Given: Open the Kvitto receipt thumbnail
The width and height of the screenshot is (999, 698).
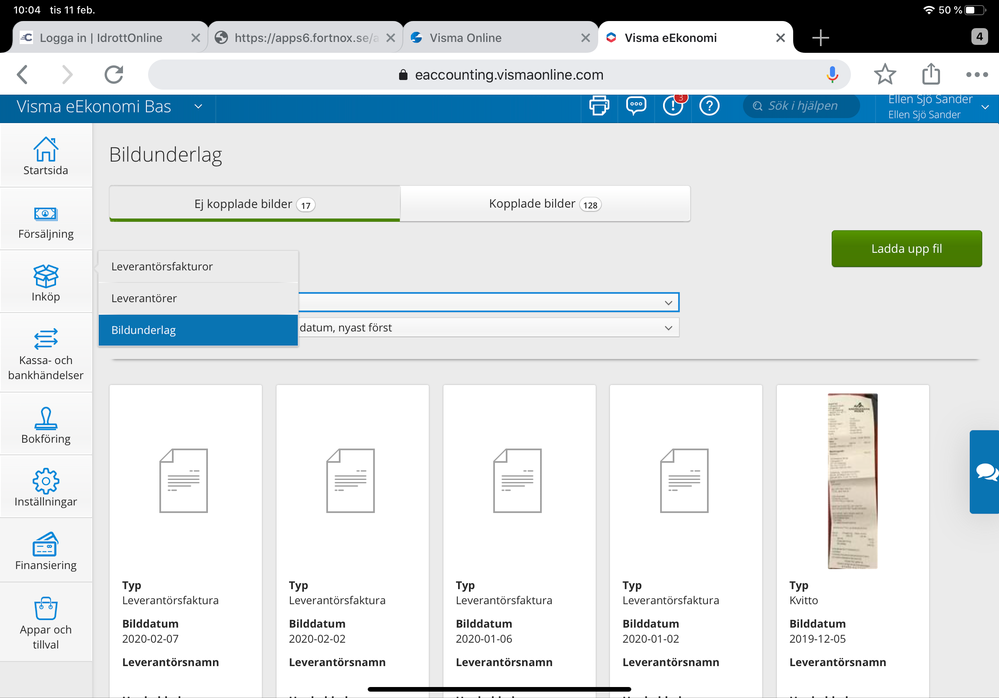Looking at the screenshot, I should (x=852, y=481).
